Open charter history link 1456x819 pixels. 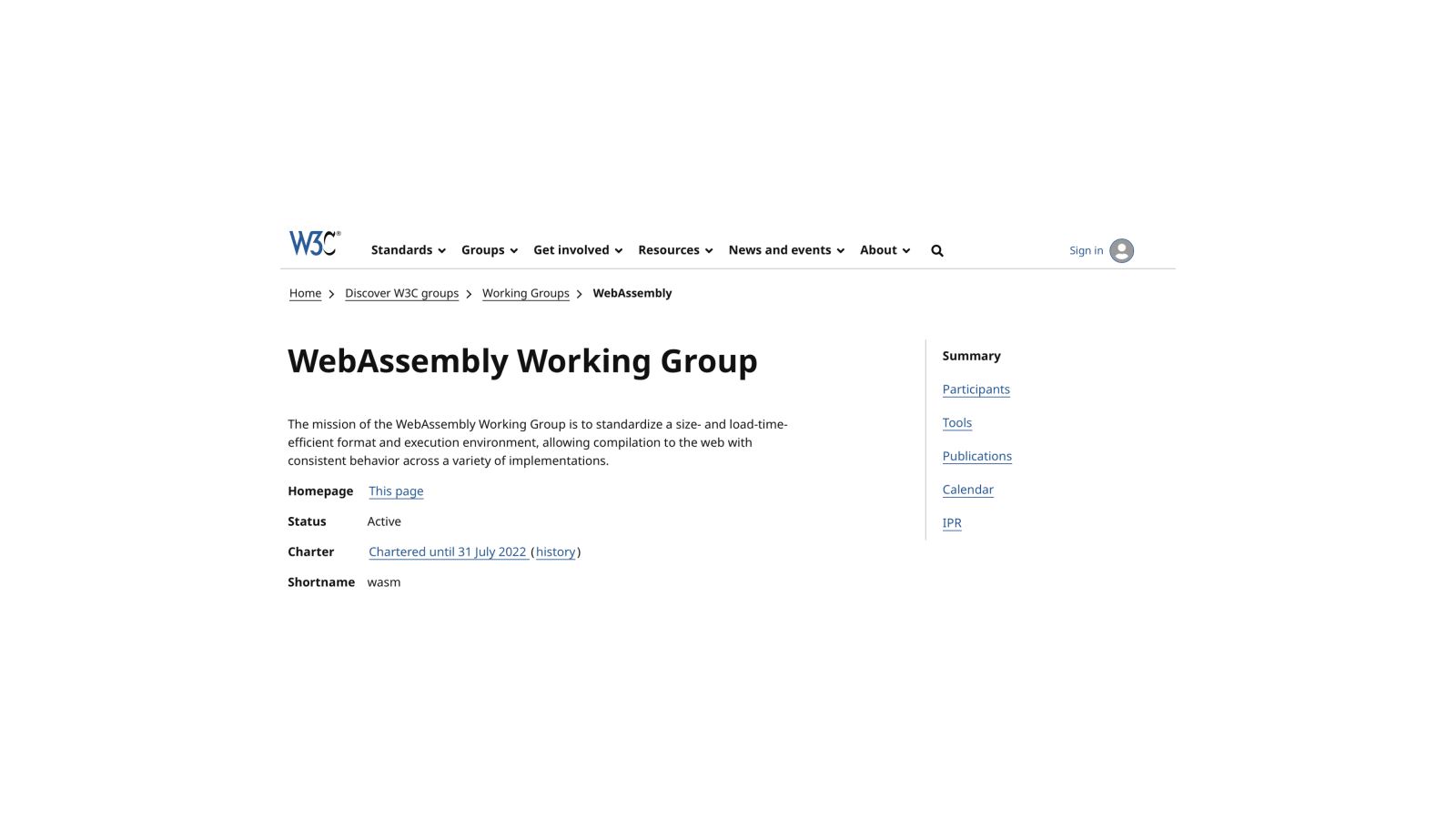555,552
